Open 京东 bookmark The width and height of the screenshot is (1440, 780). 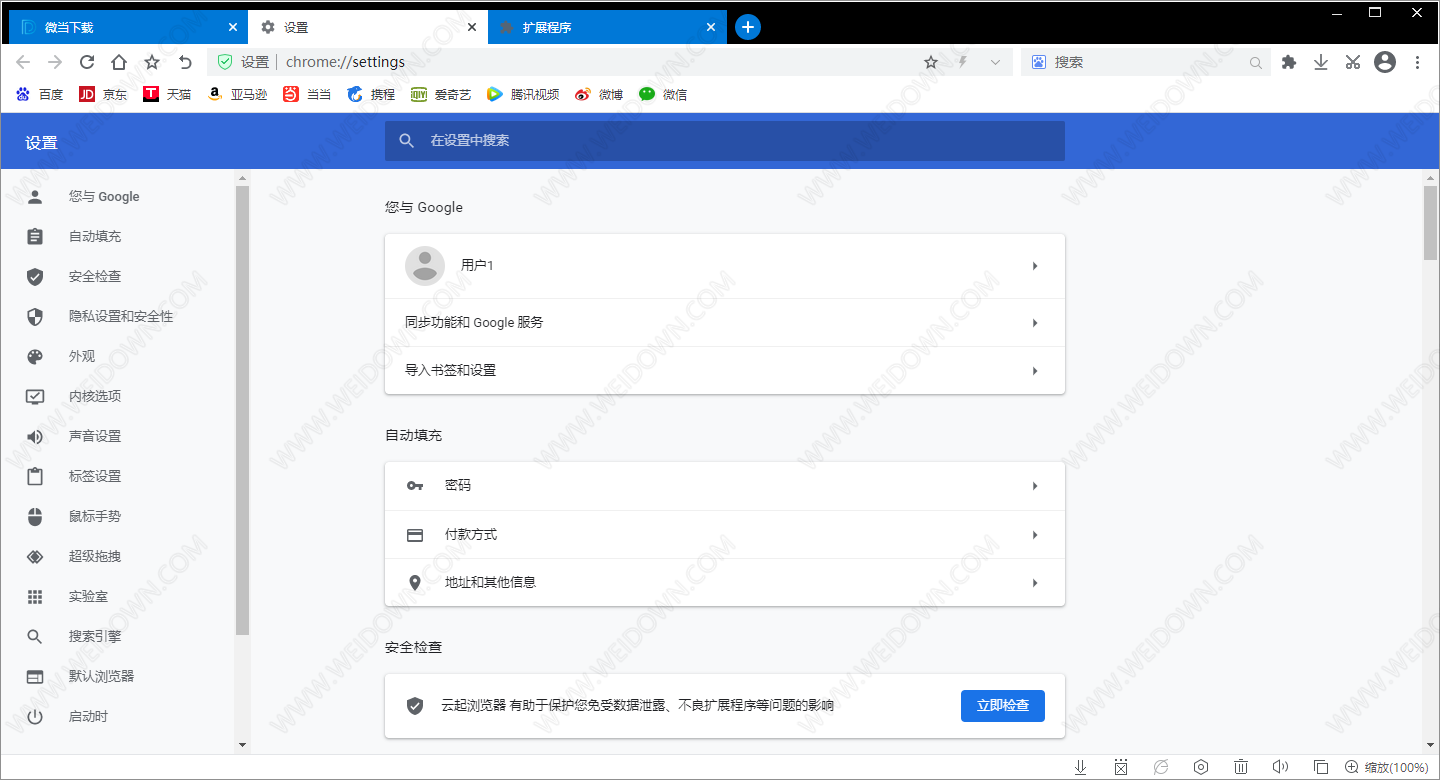click(x=103, y=94)
